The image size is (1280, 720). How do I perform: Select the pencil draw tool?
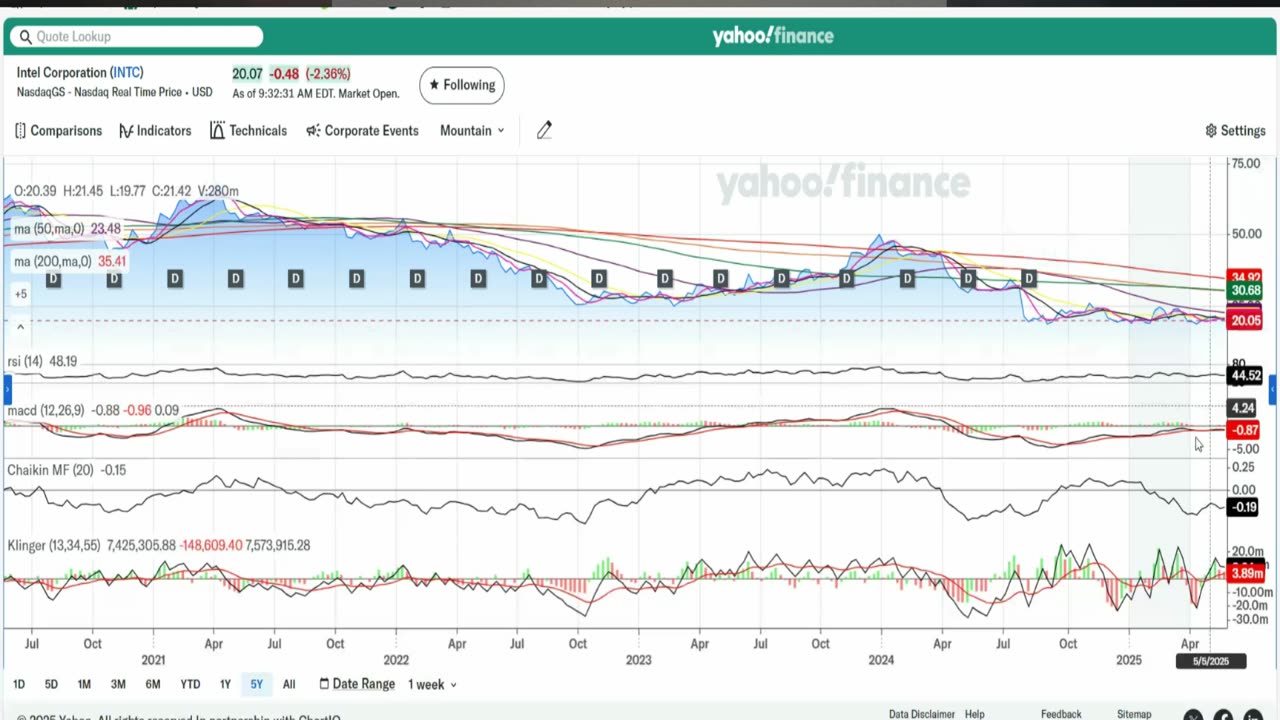[544, 130]
